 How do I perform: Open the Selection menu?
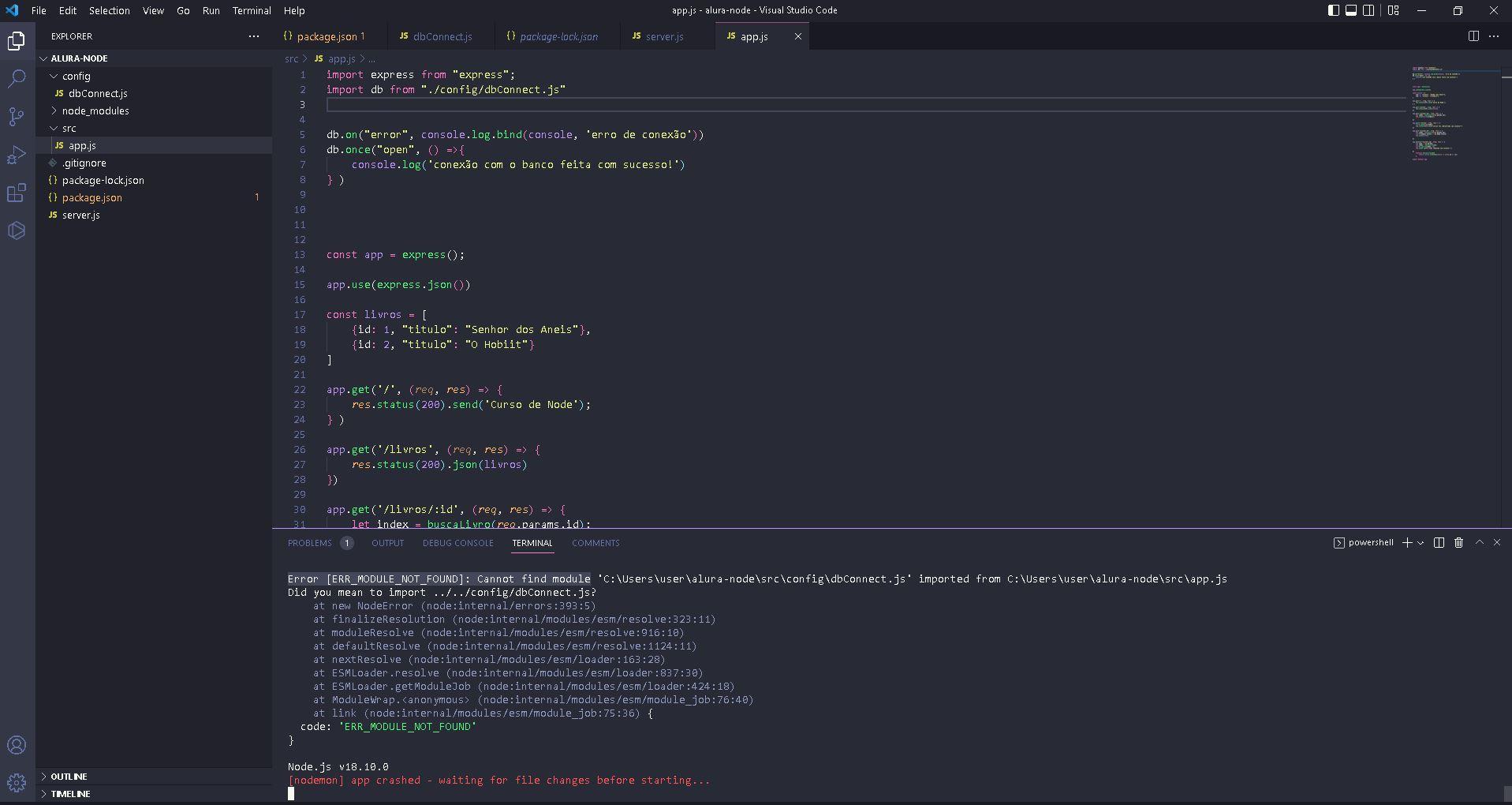tap(109, 10)
